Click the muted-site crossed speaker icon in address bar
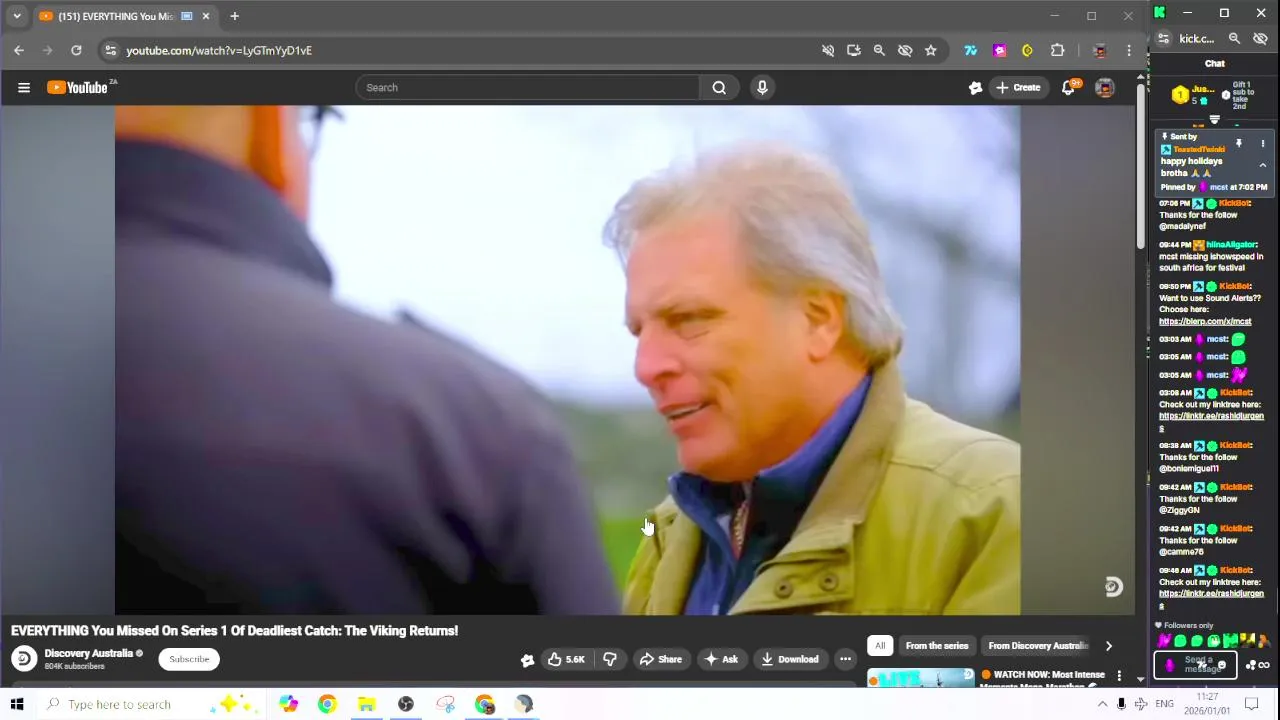The width and height of the screenshot is (1280, 720). [828, 50]
